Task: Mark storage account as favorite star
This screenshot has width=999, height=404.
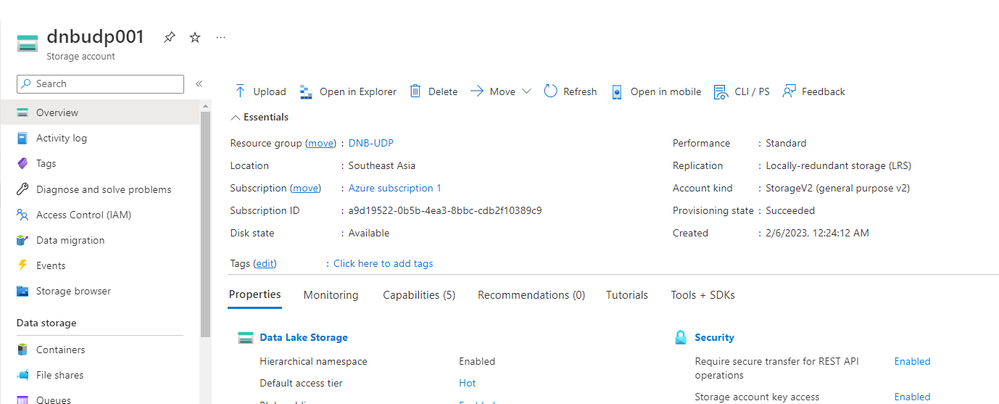Action: (x=195, y=37)
